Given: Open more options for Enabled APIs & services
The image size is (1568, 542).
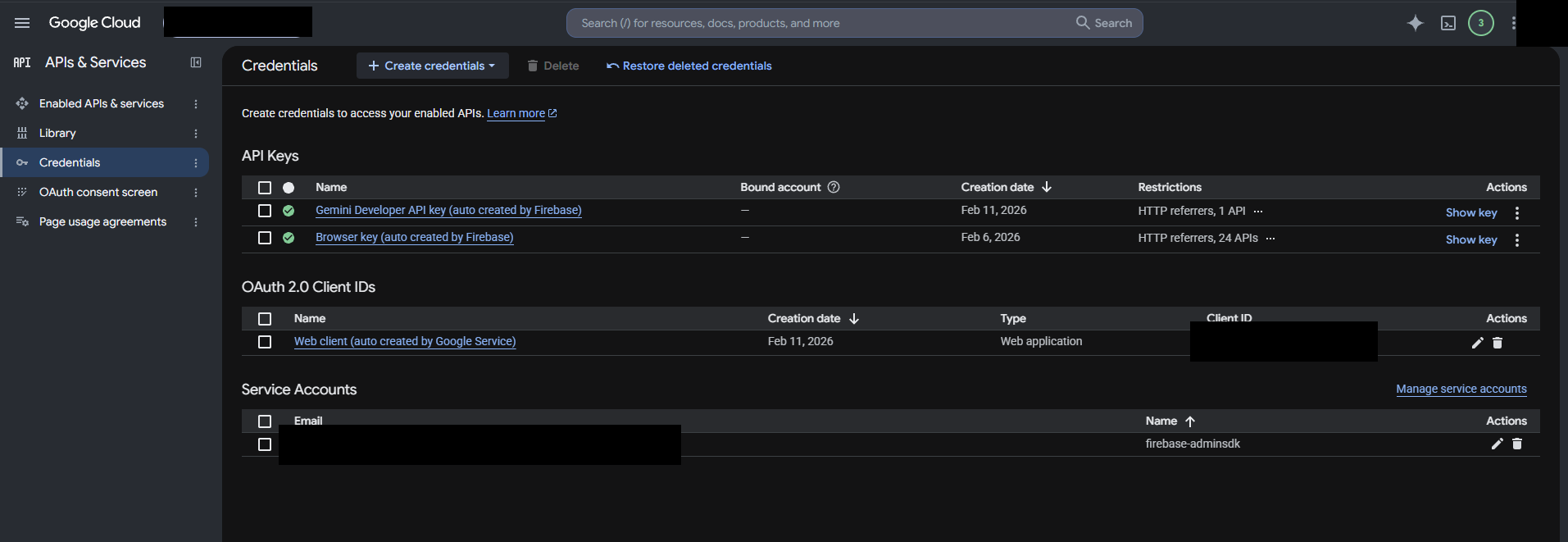Looking at the screenshot, I should coord(195,104).
